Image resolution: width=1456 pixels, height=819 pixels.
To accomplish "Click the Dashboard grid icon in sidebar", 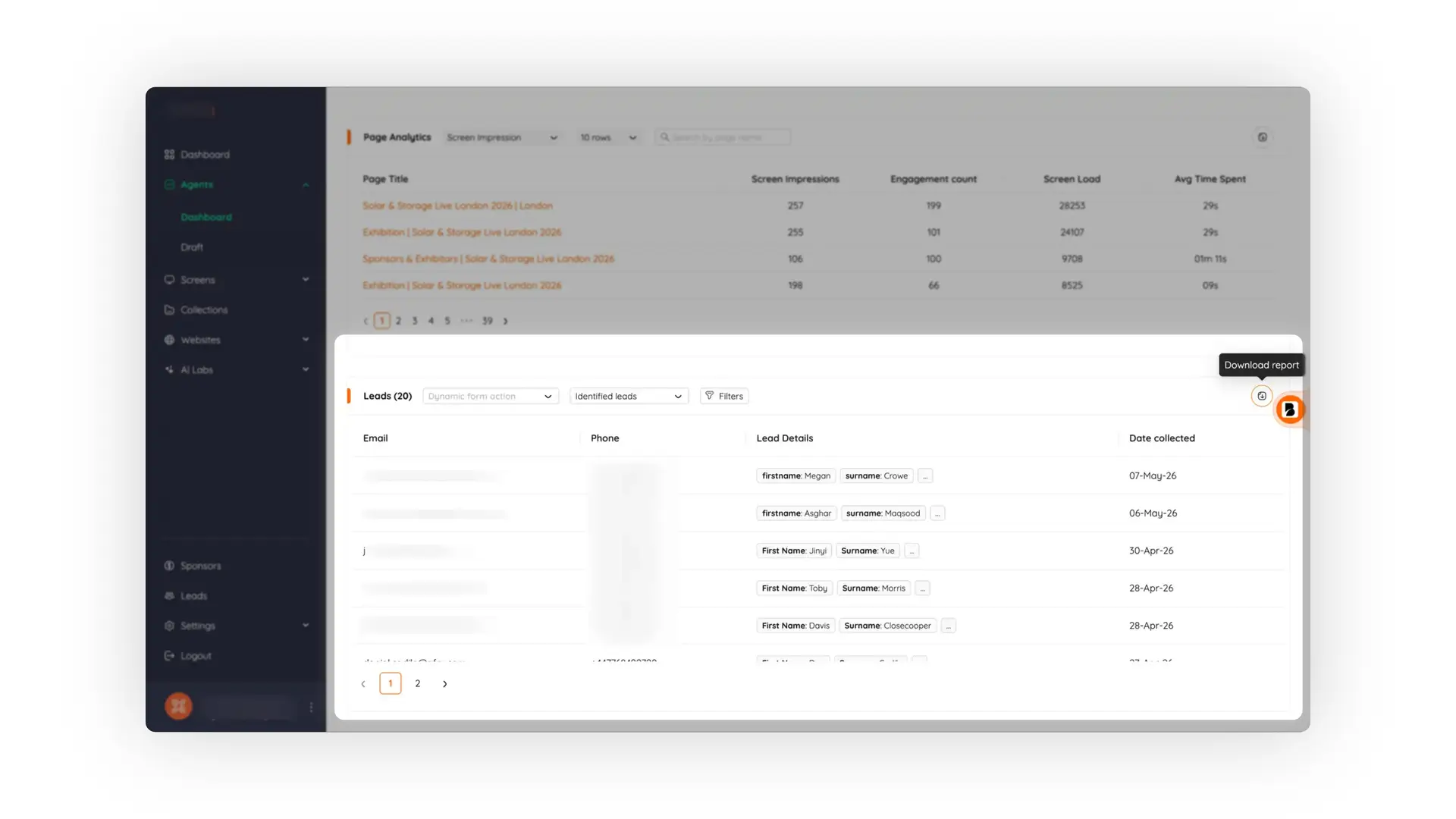I will [x=169, y=155].
